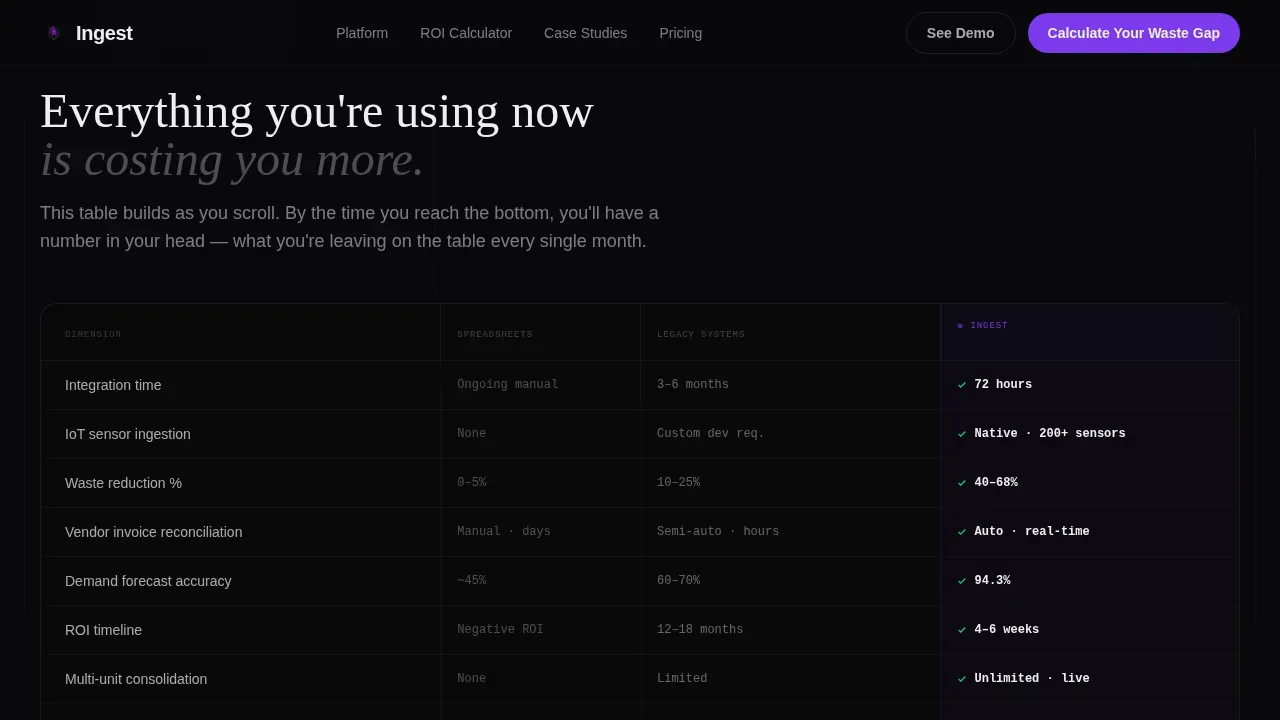Click Calculate Your Waste Gap button
This screenshot has width=1280, height=720.
click(x=1133, y=33)
